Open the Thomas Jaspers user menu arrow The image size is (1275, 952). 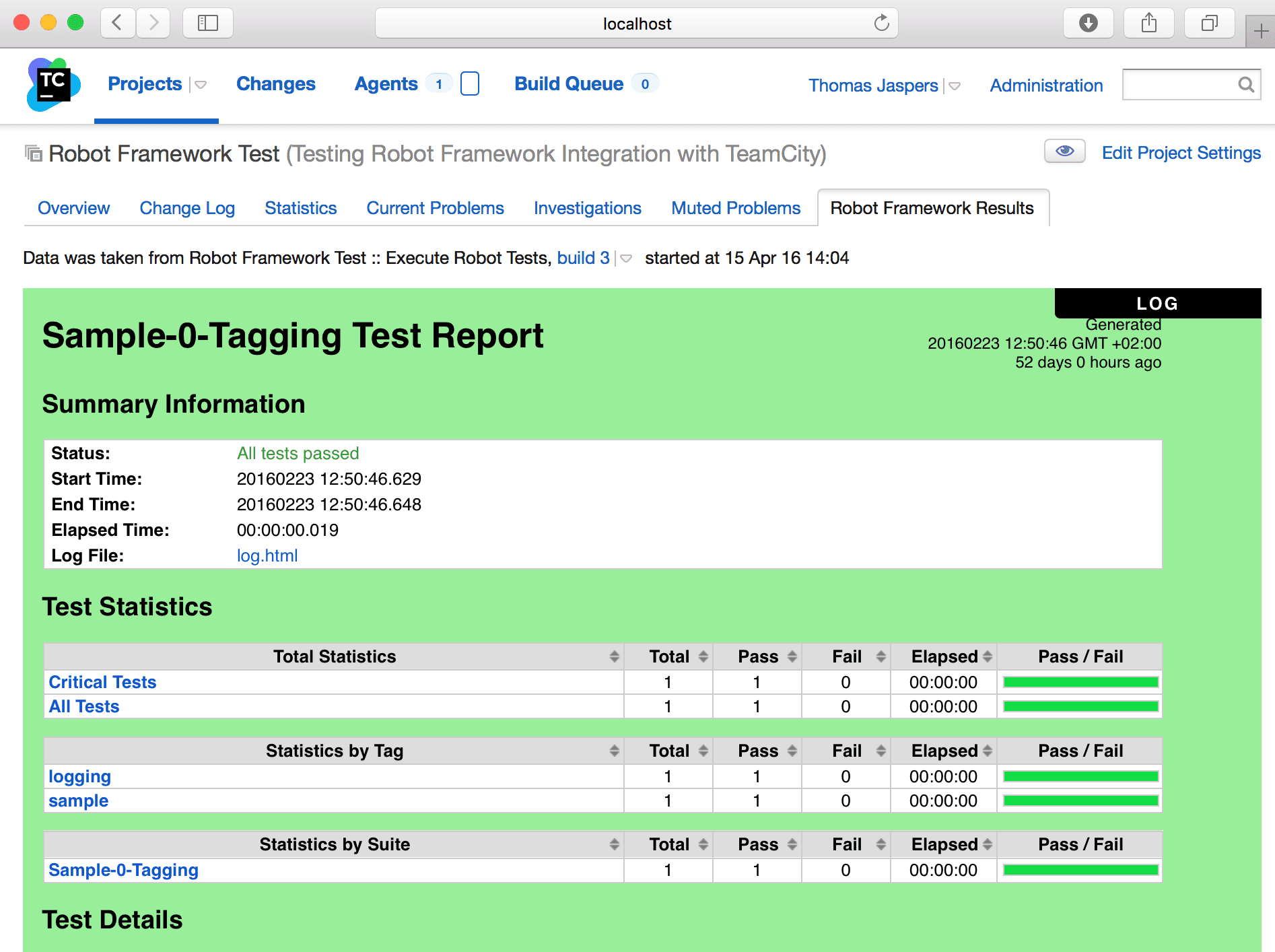(x=955, y=86)
